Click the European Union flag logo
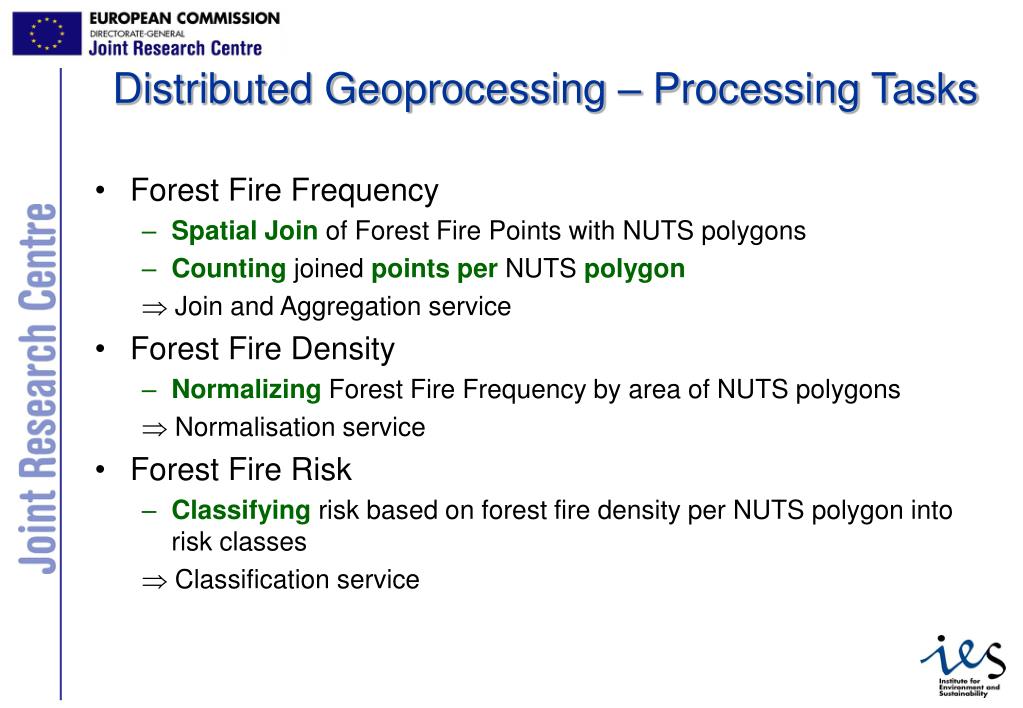 click(x=47, y=33)
